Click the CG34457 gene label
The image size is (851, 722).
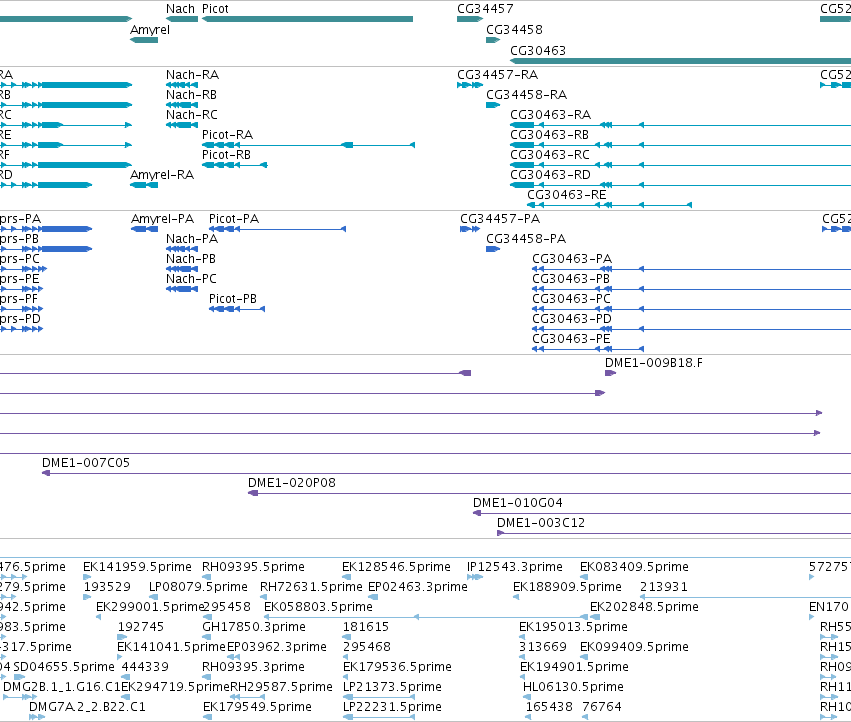pyautogui.click(x=485, y=9)
